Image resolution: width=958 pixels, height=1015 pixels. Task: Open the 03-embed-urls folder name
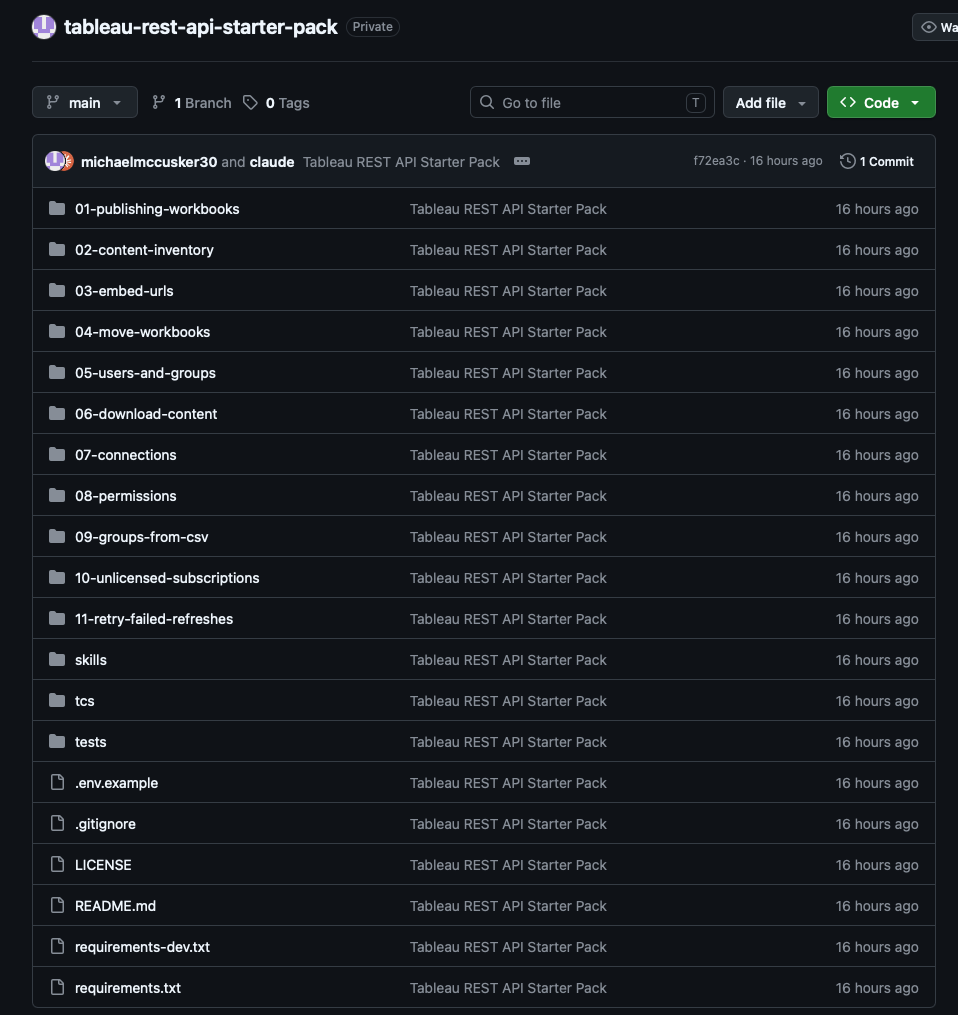124,291
